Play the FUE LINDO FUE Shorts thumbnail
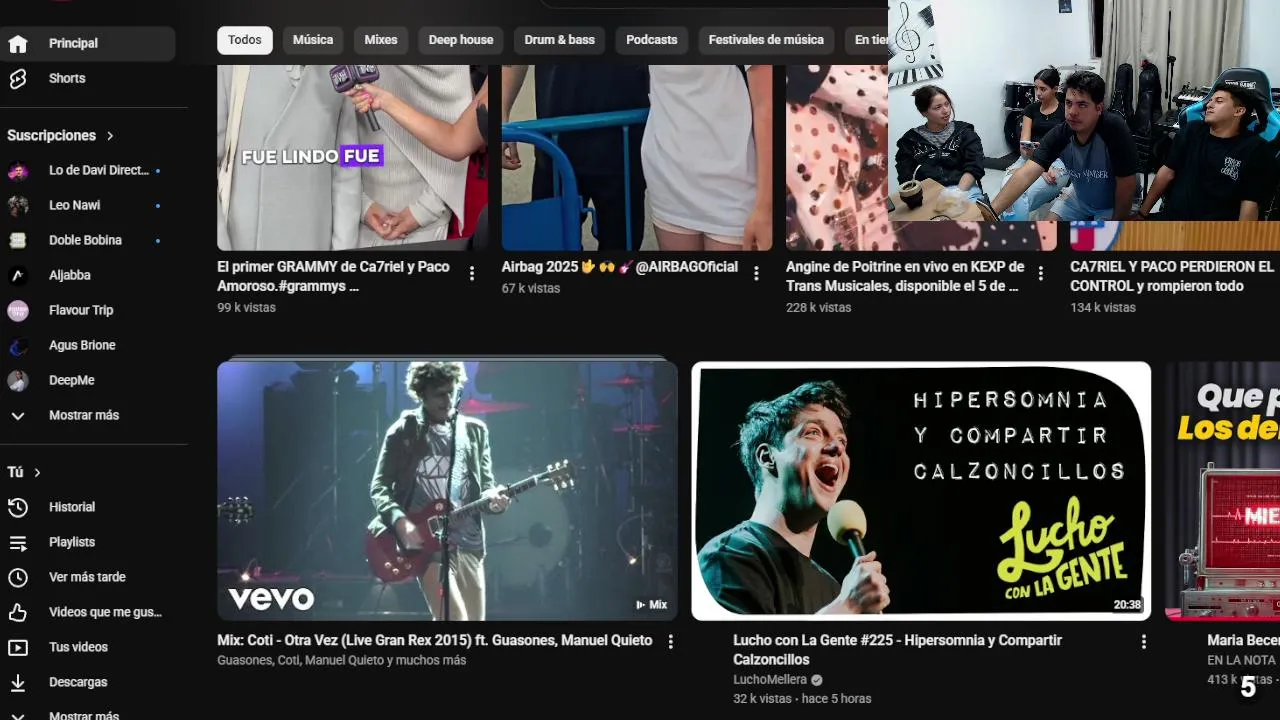This screenshot has height=720, width=1280. tap(352, 157)
